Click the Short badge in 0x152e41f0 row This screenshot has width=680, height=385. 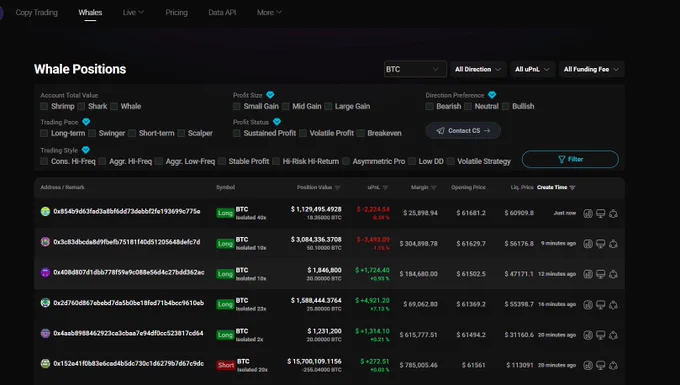(x=226, y=365)
